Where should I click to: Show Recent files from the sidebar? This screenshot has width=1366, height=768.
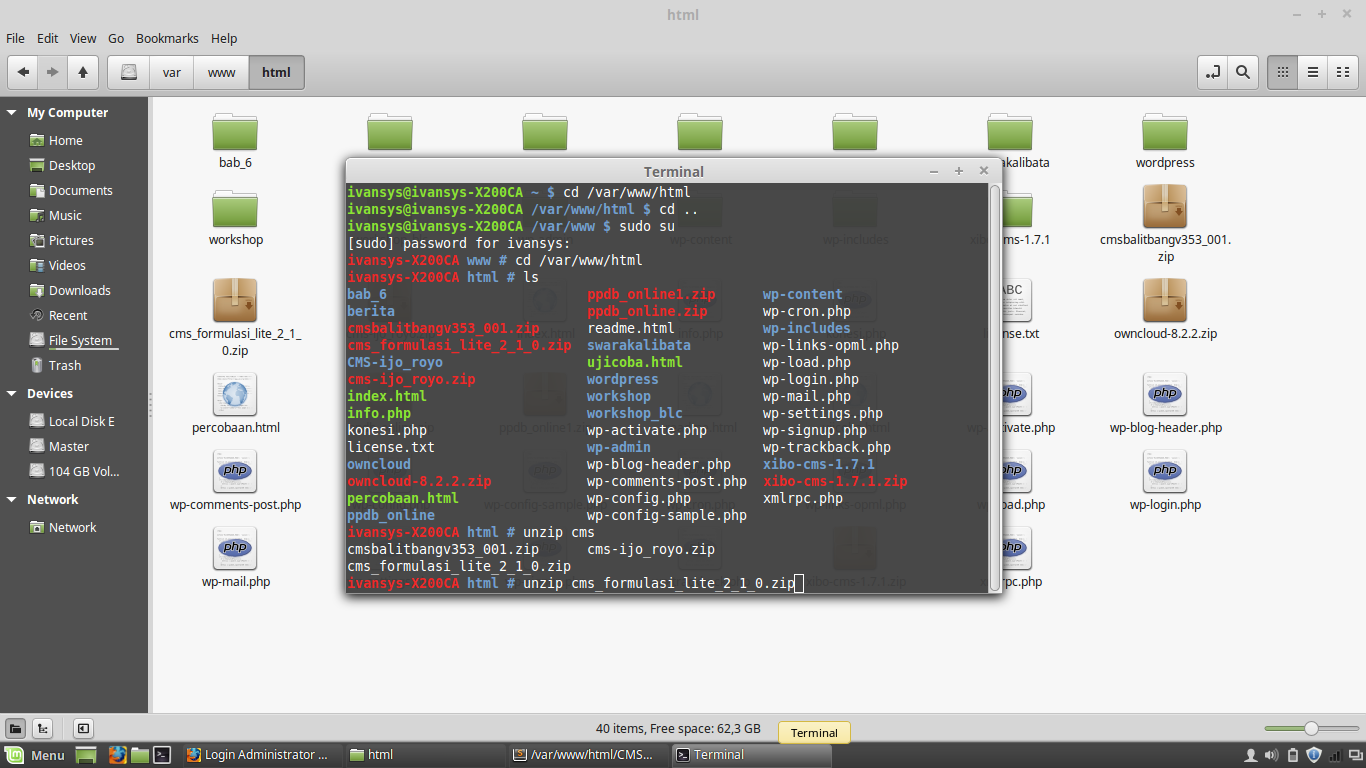[x=68, y=316]
